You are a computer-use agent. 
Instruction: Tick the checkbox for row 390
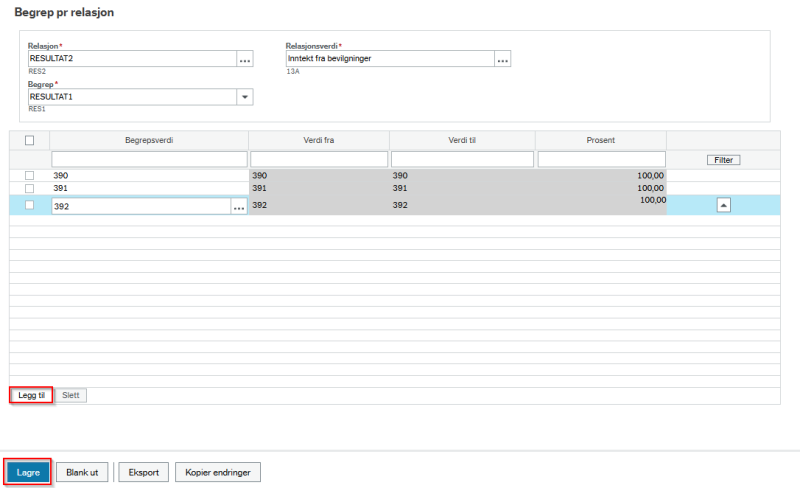point(30,176)
